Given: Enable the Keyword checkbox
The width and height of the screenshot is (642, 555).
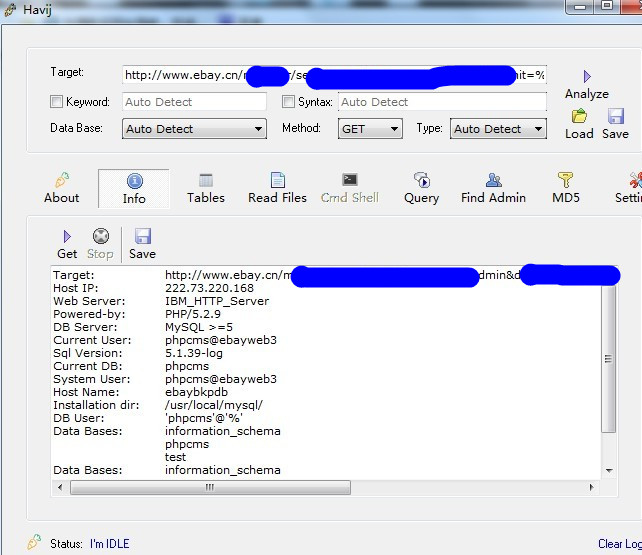Looking at the screenshot, I should pos(56,102).
